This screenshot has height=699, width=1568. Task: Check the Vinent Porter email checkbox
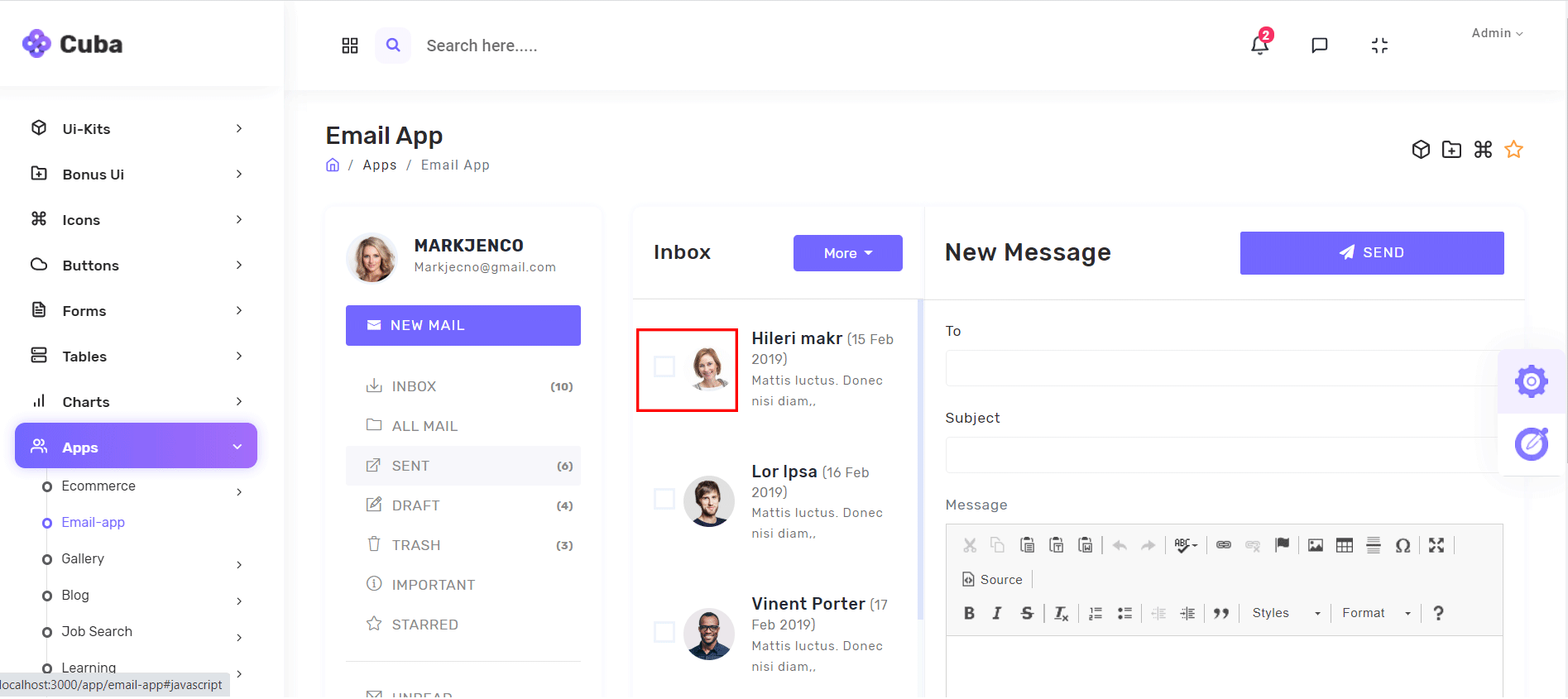(664, 632)
